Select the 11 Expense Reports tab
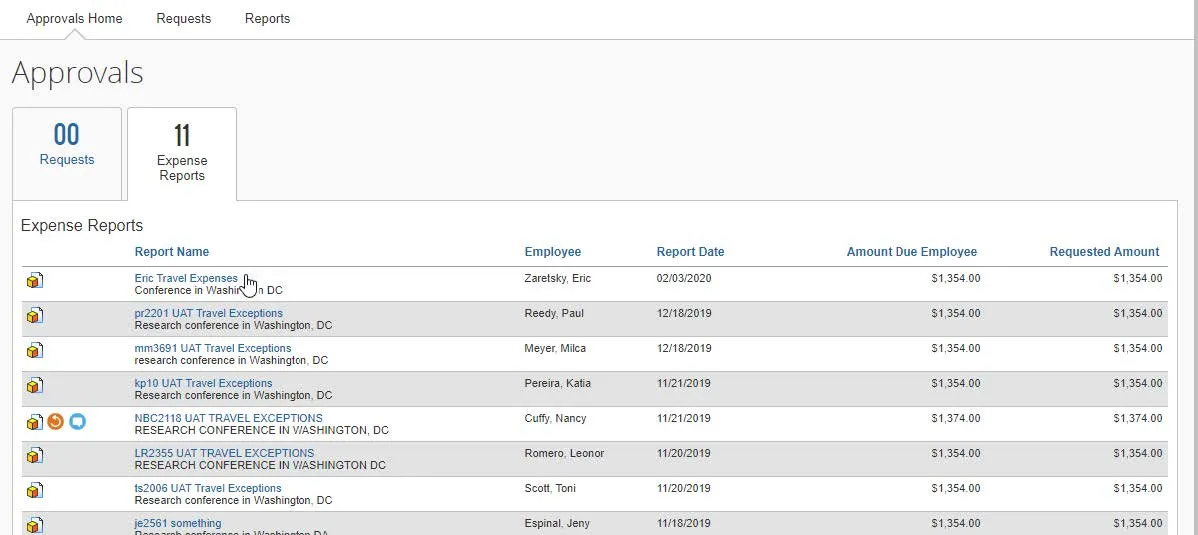This screenshot has height=535, width=1198. tap(182, 154)
